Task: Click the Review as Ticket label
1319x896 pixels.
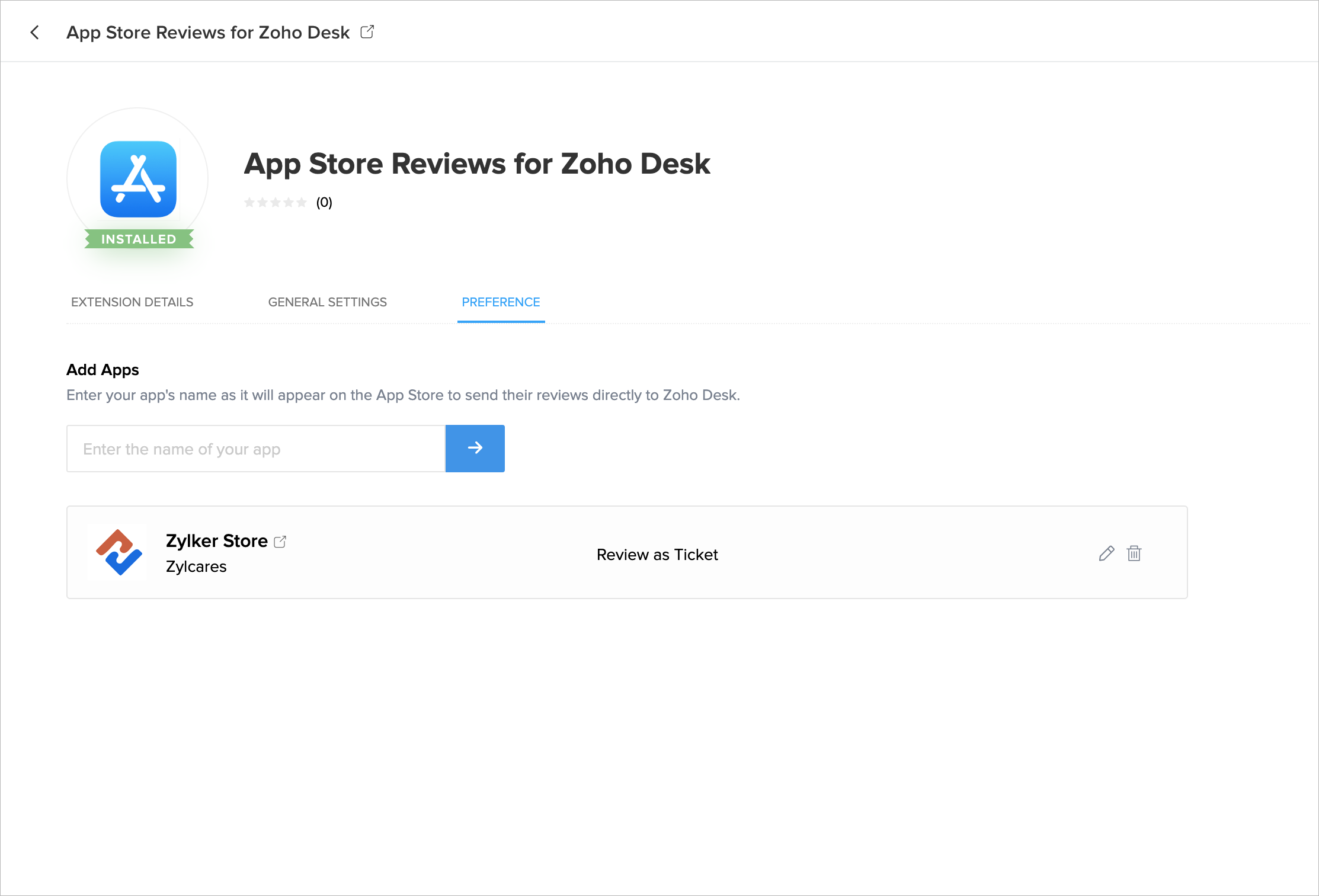Action: (657, 555)
